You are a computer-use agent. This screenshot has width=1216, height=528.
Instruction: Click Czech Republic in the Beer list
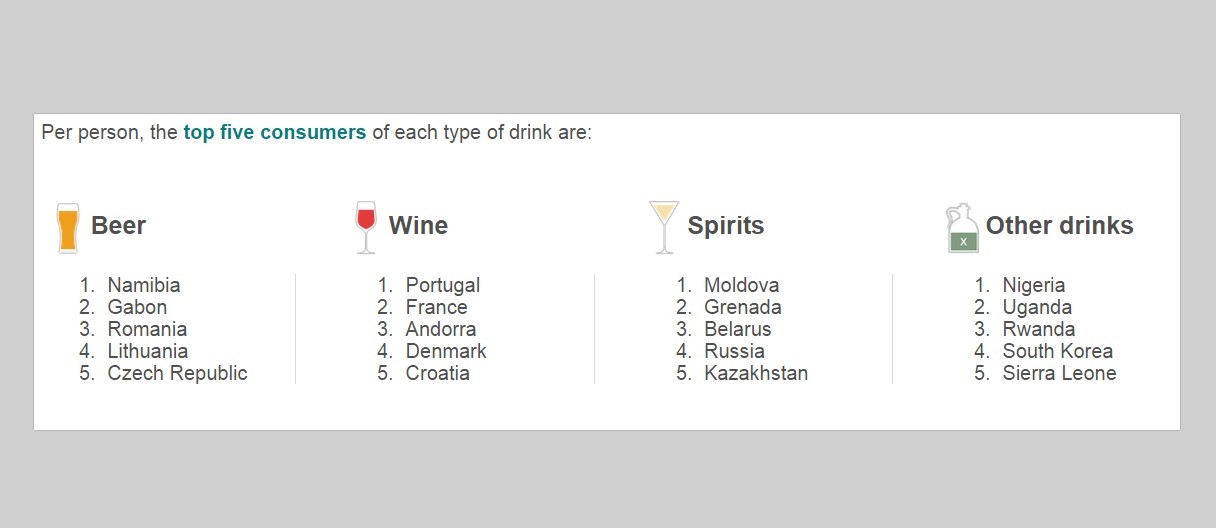[x=177, y=373]
